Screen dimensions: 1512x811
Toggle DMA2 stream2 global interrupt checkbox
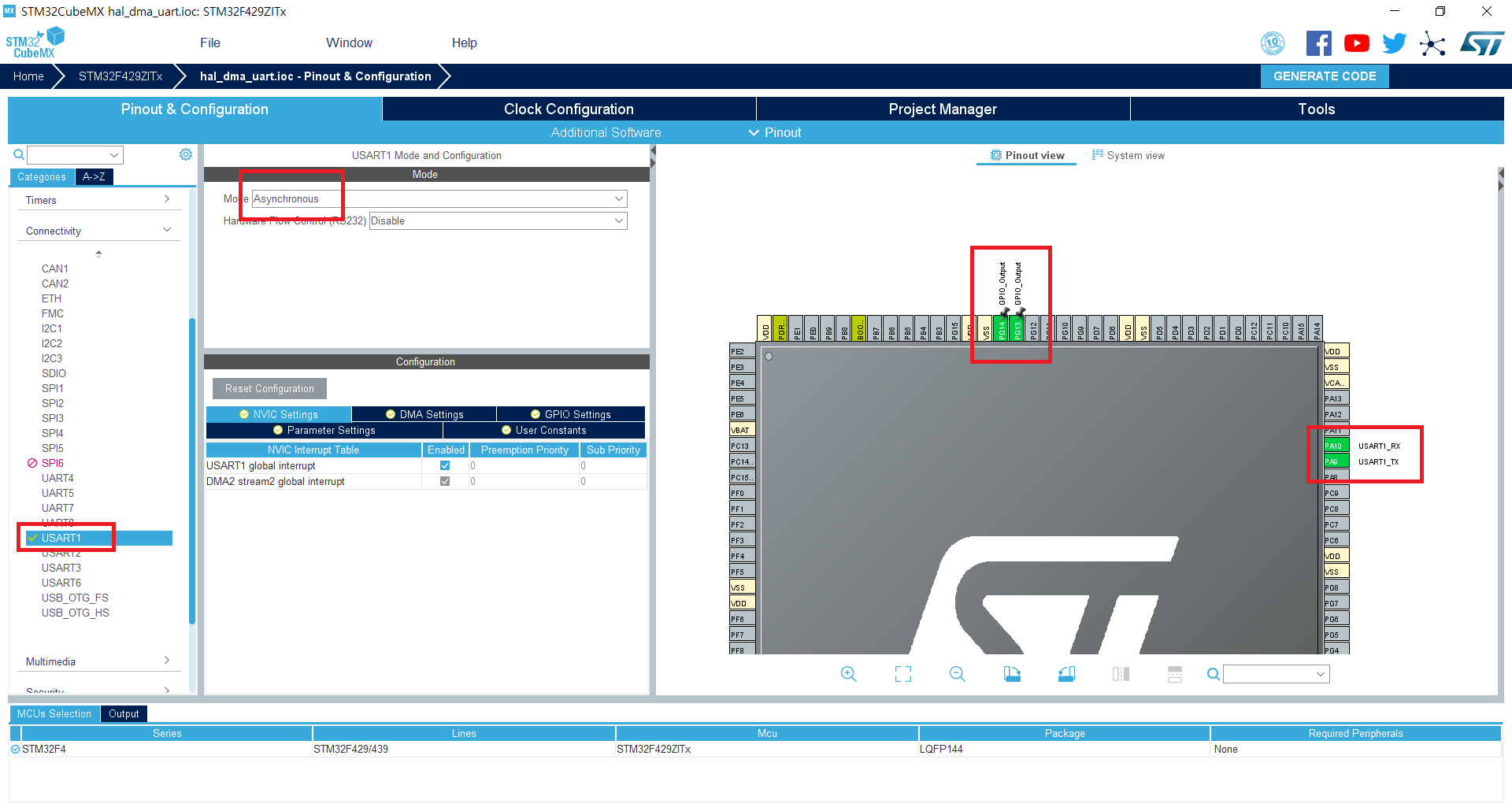pos(445,481)
